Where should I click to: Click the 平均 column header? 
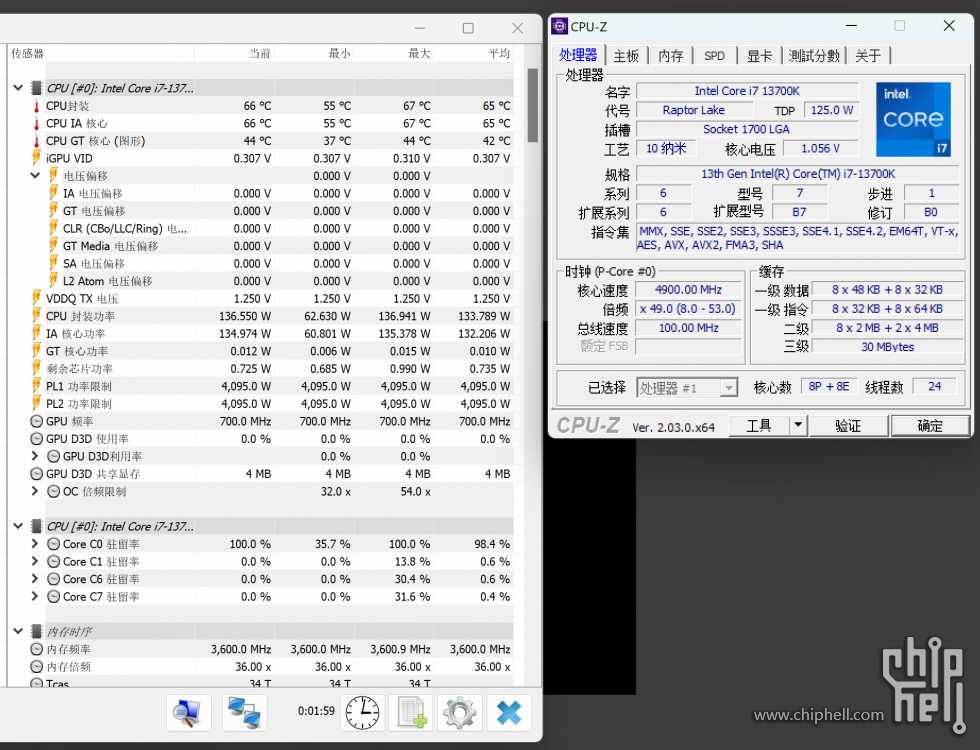point(473,53)
